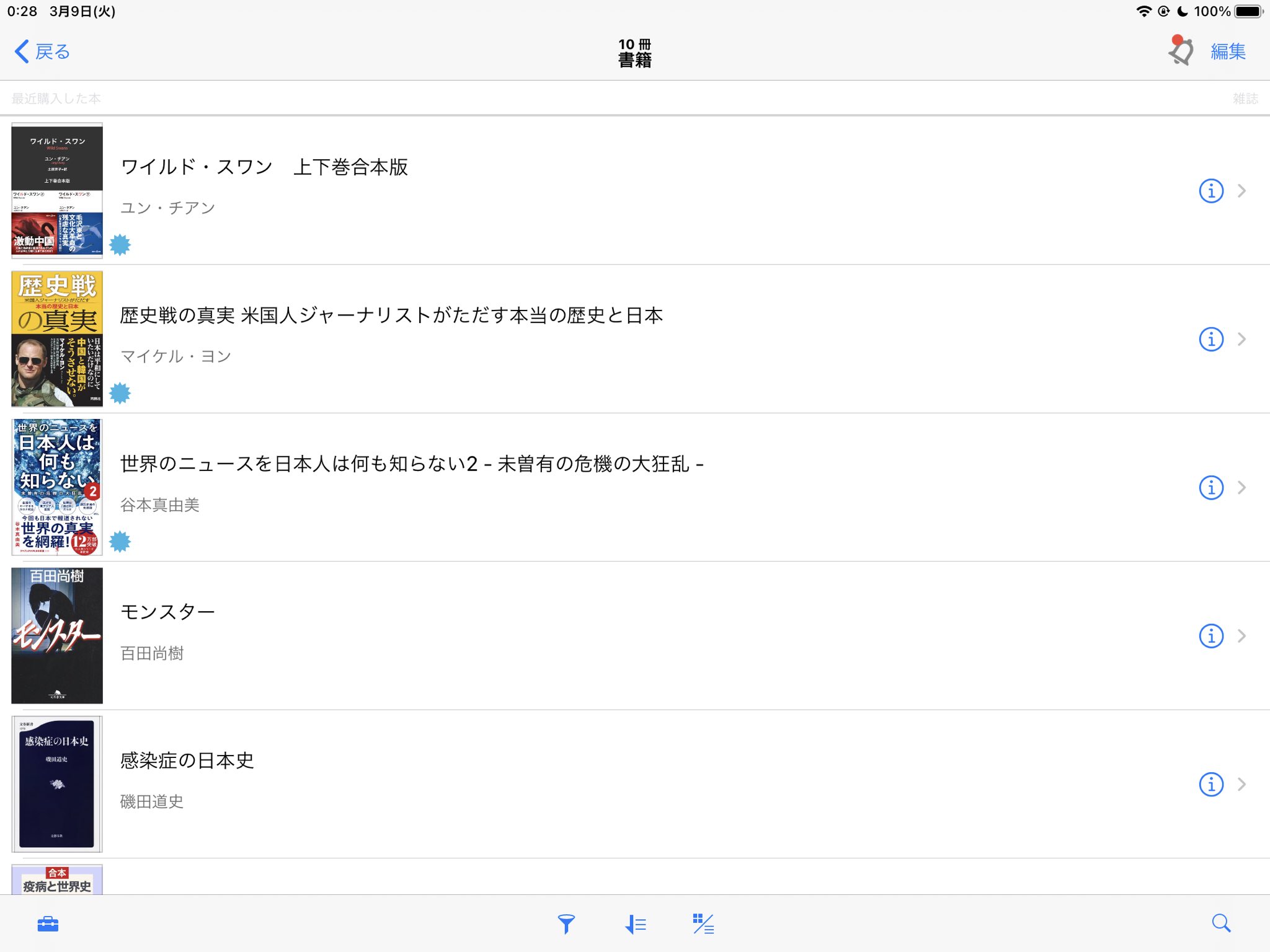Select the 最近購入した本 shelf label

pos(56,99)
